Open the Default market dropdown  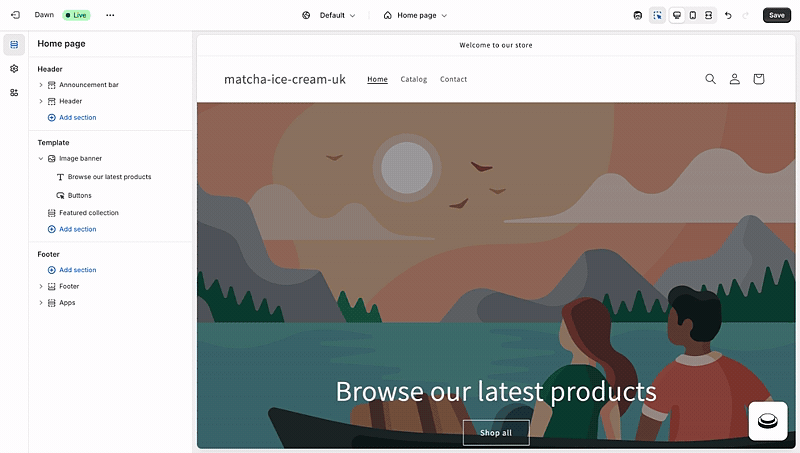pos(329,15)
